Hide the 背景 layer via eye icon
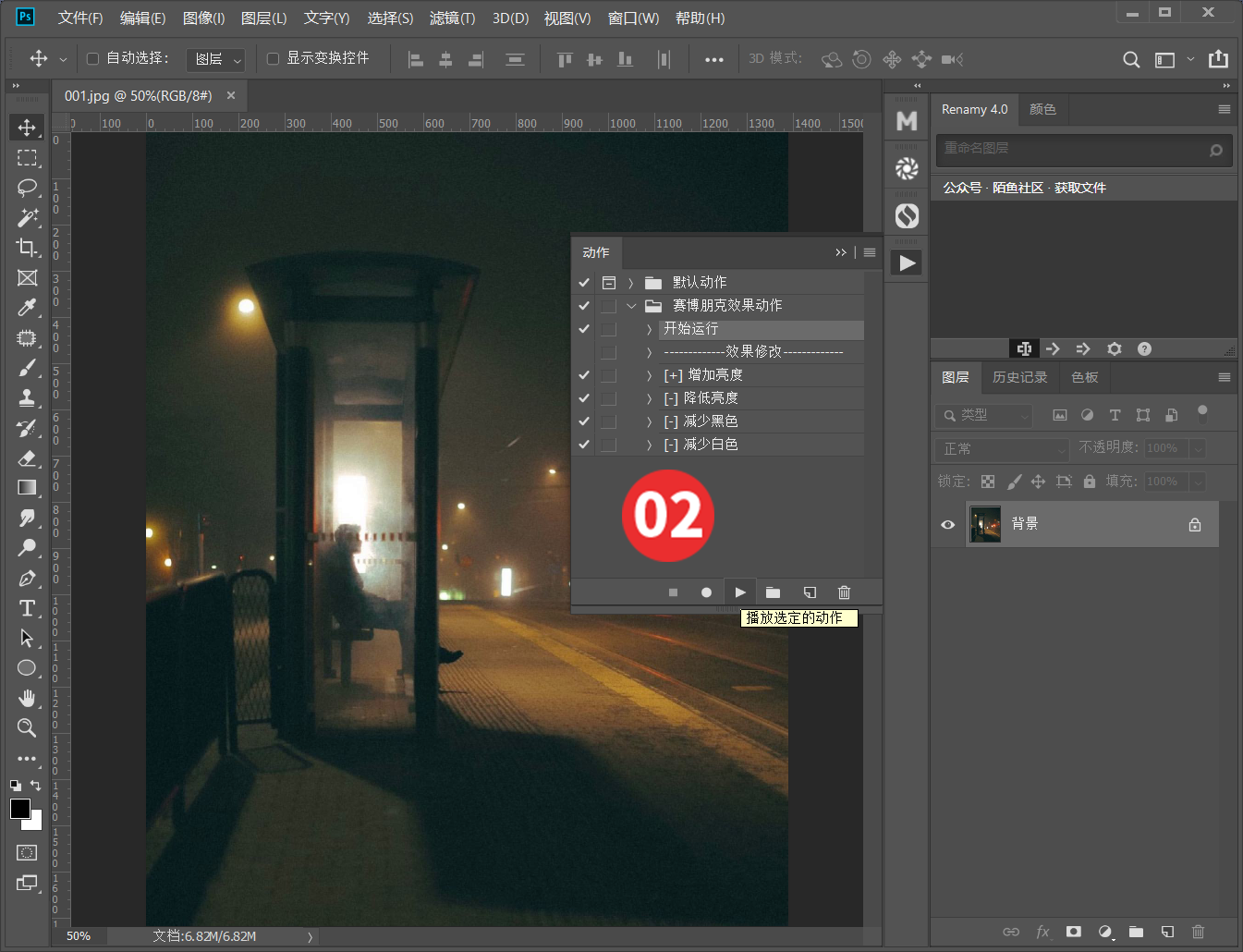This screenshot has height=952, width=1243. point(947,524)
